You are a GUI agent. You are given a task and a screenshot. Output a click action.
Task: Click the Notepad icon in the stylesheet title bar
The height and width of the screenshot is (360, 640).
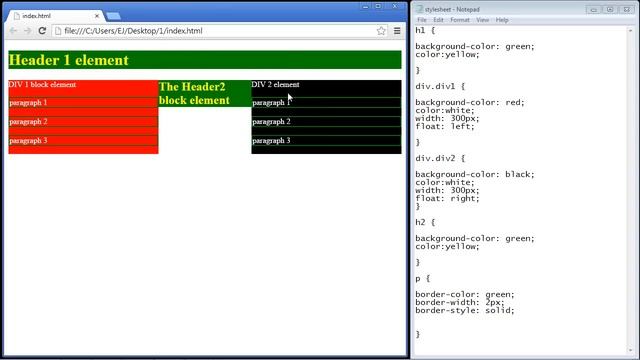tap(419, 9)
